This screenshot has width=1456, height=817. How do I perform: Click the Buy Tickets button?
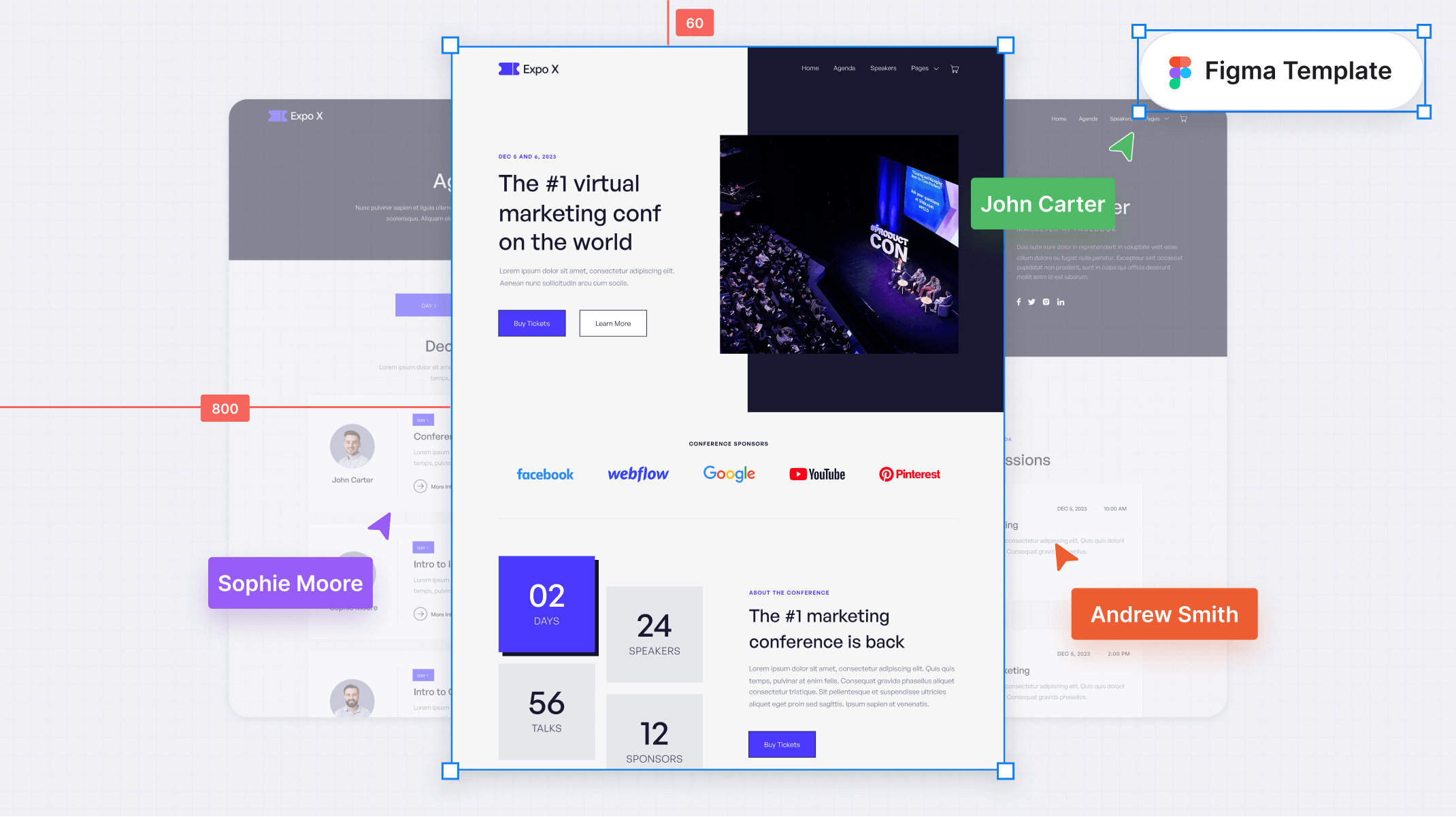tap(532, 323)
